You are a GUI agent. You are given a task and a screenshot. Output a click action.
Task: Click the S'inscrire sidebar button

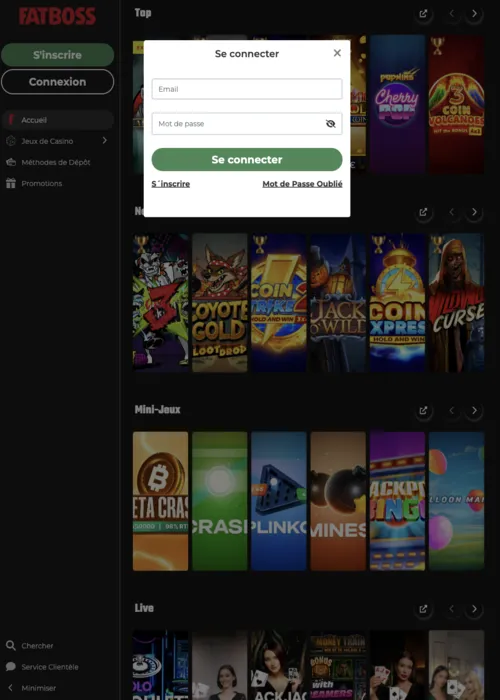pyautogui.click(x=58, y=55)
